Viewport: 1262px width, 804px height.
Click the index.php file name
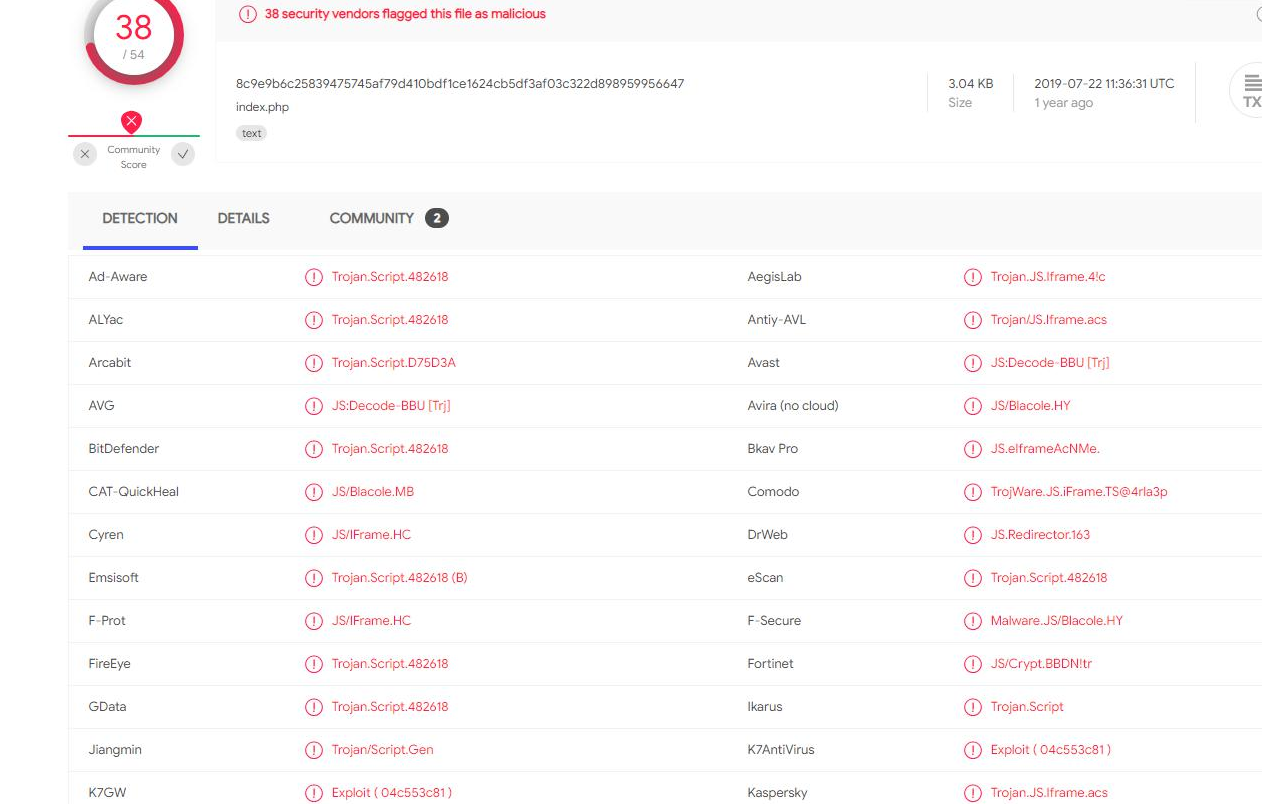pyautogui.click(x=262, y=107)
